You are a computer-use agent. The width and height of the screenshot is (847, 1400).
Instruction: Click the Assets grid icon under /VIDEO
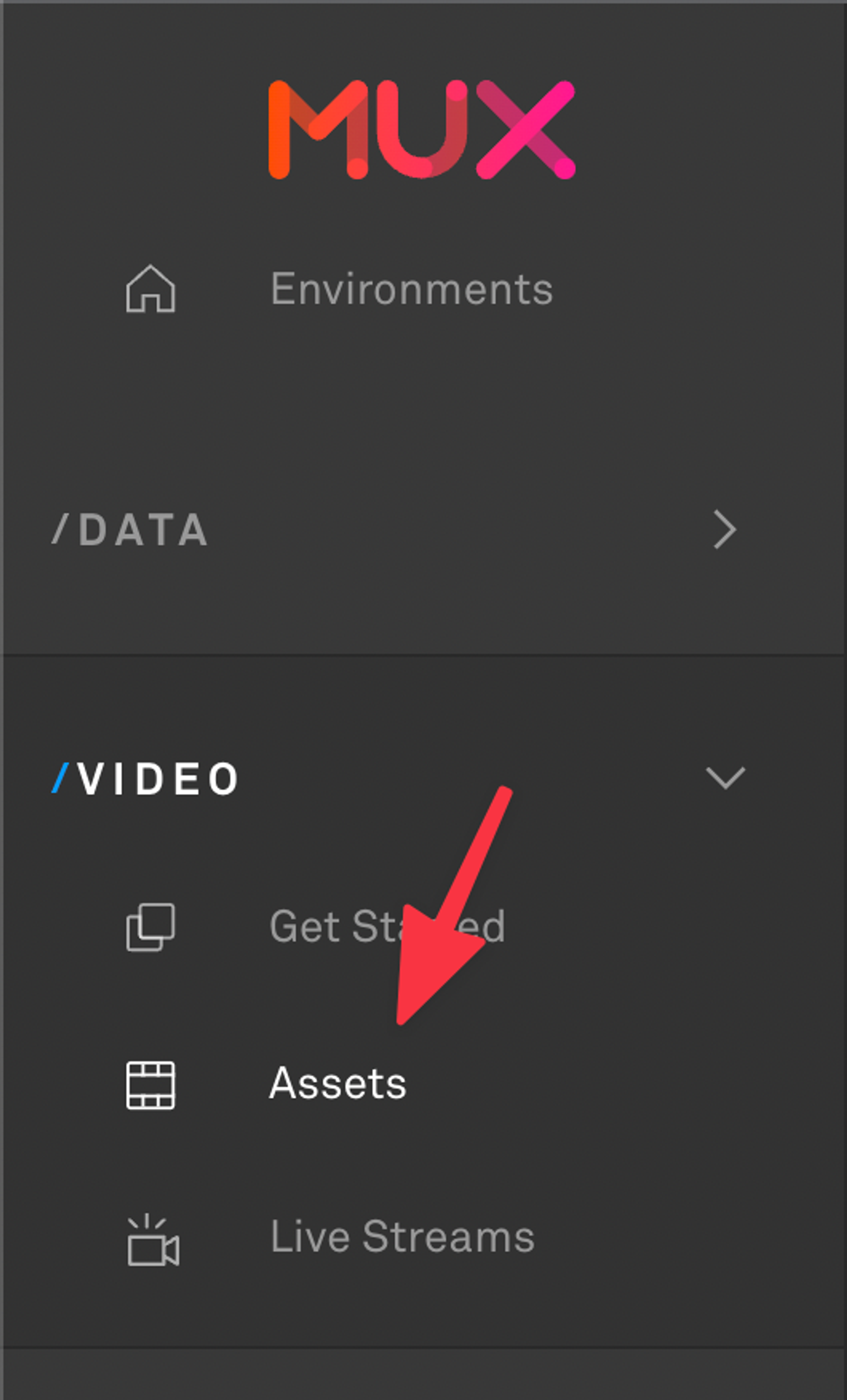[150, 1084]
